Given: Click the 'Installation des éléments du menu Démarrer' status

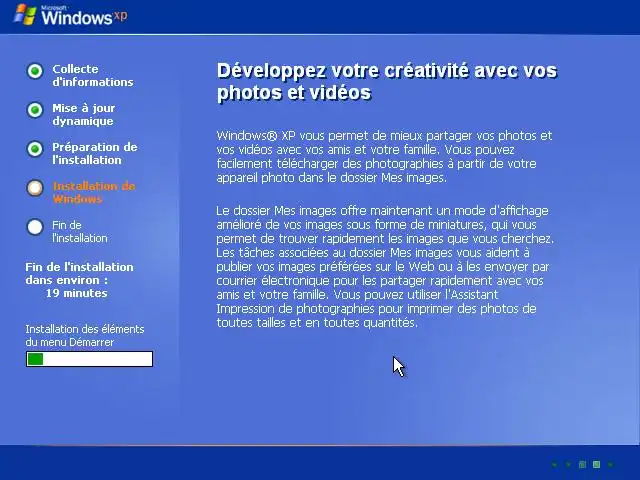Looking at the screenshot, I should [85, 336].
